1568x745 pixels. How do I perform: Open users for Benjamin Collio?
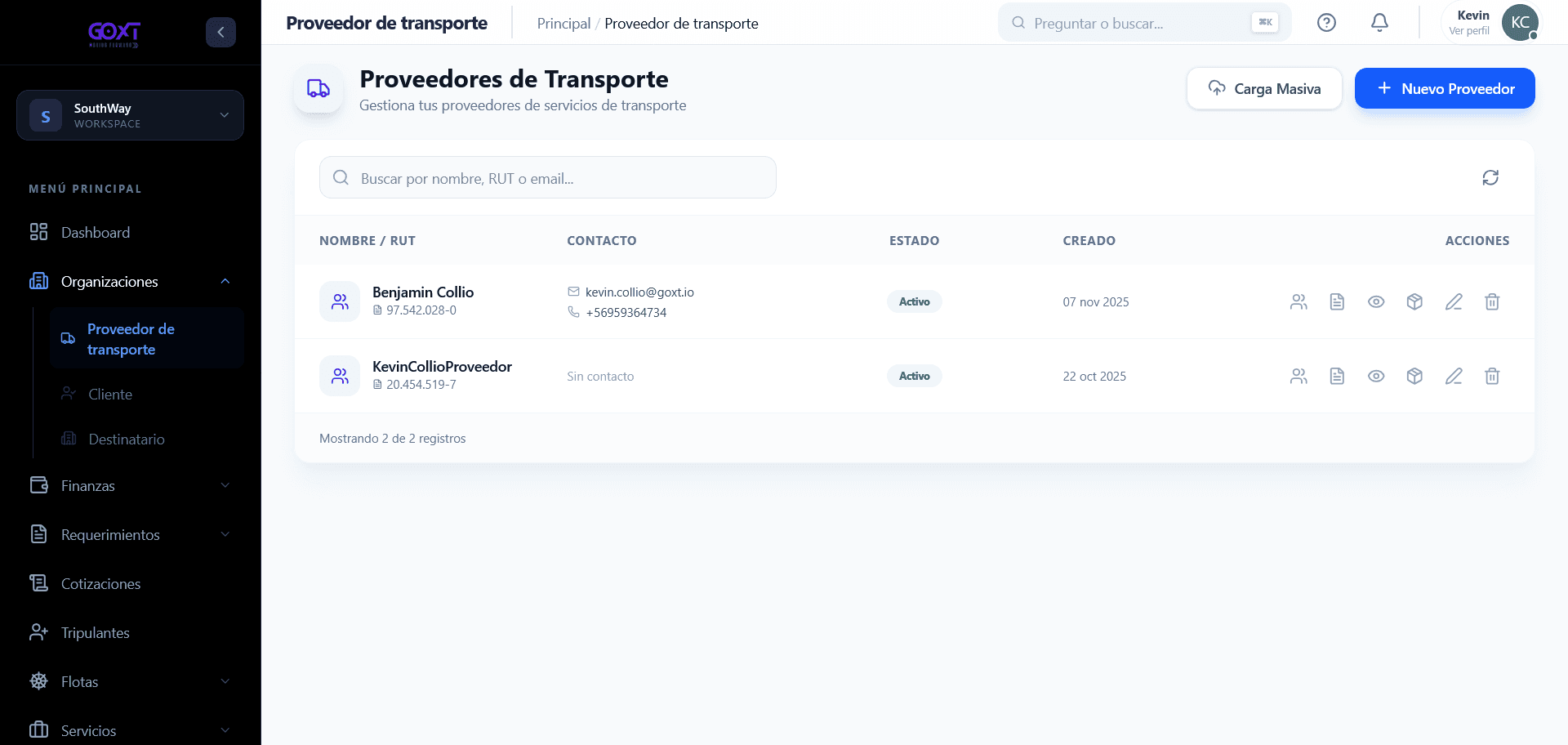tap(1298, 302)
